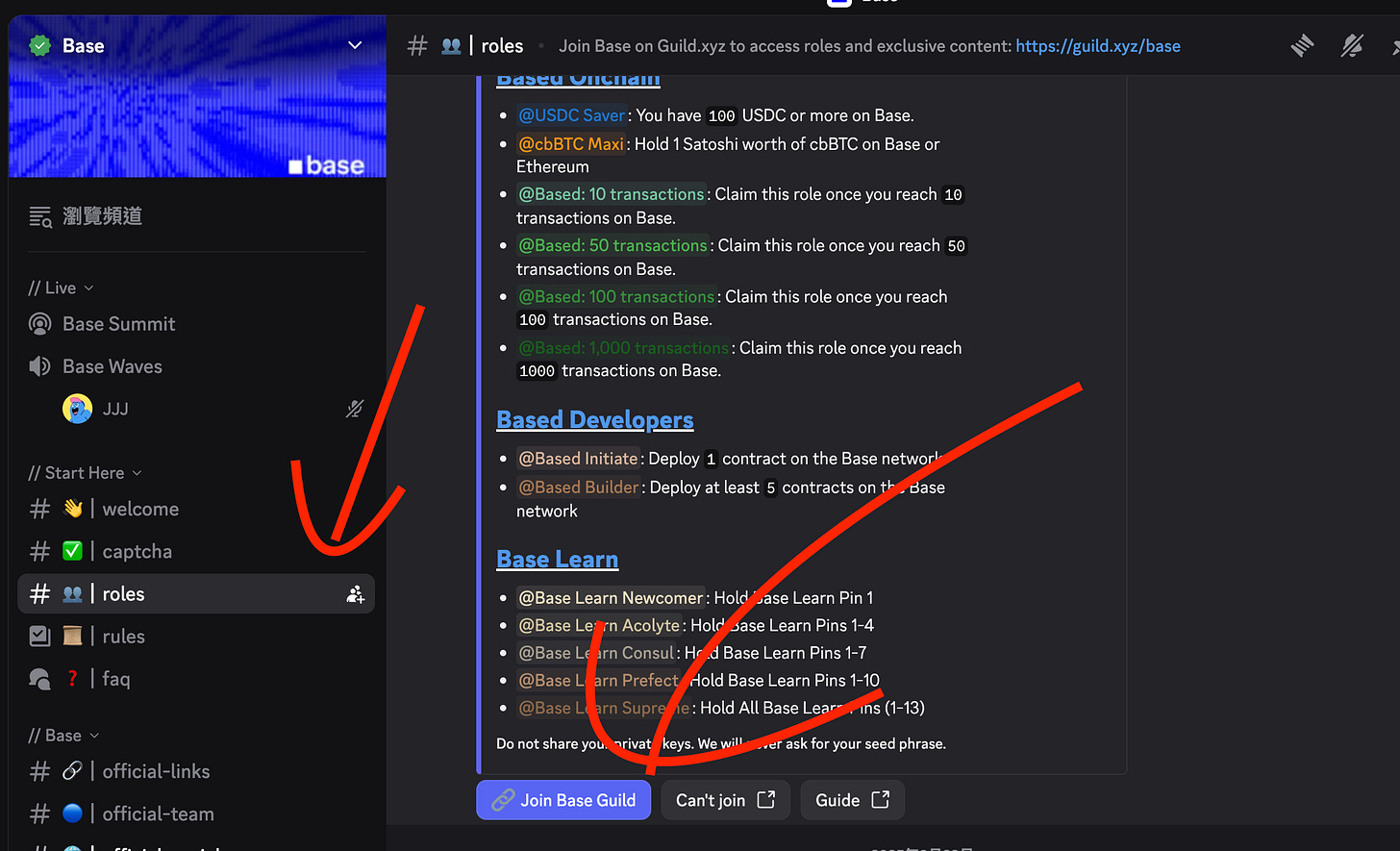Open the Based Developers heading link
The width and height of the screenshot is (1400, 851).
point(595,420)
